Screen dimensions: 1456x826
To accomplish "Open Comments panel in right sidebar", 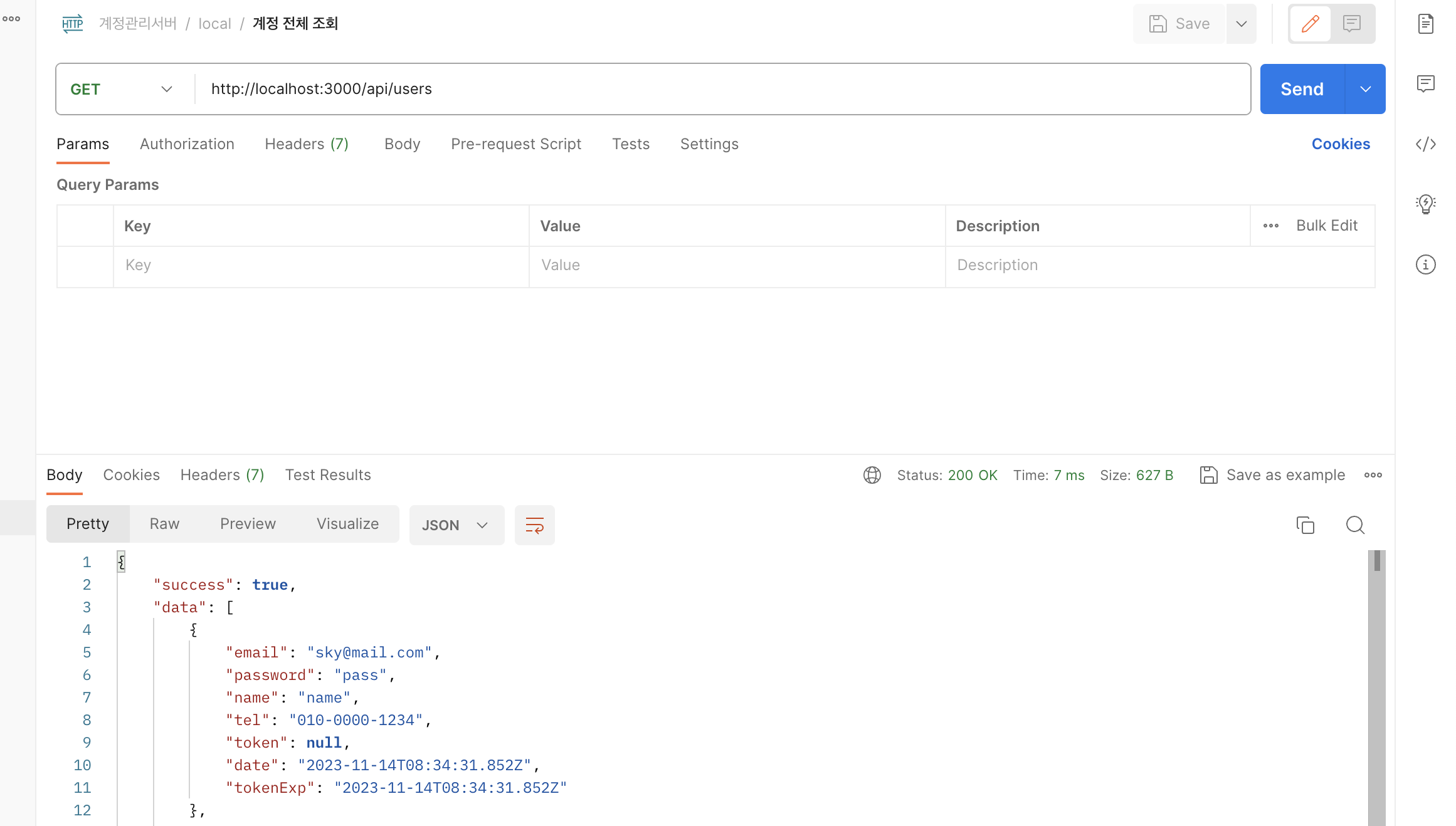I will [1425, 83].
